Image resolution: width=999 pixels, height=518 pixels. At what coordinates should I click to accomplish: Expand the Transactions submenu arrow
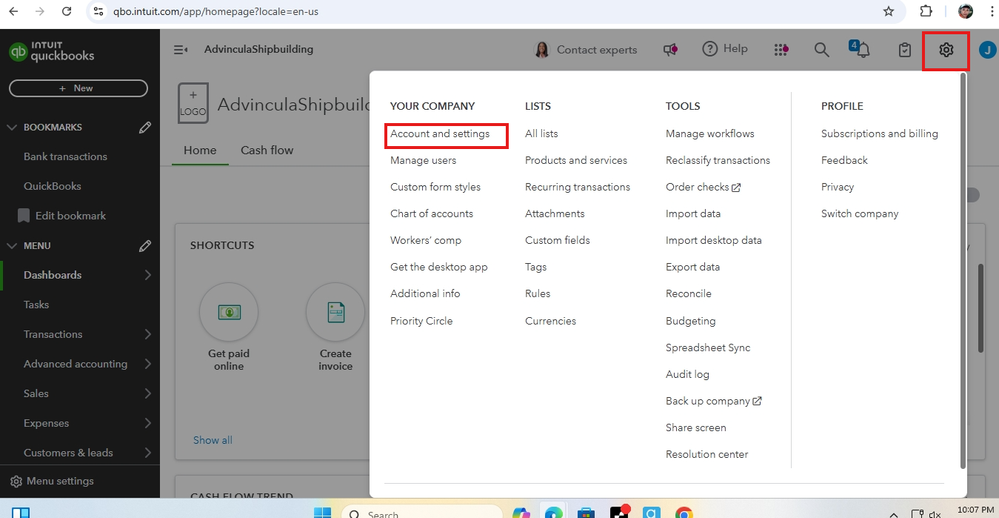148,335
